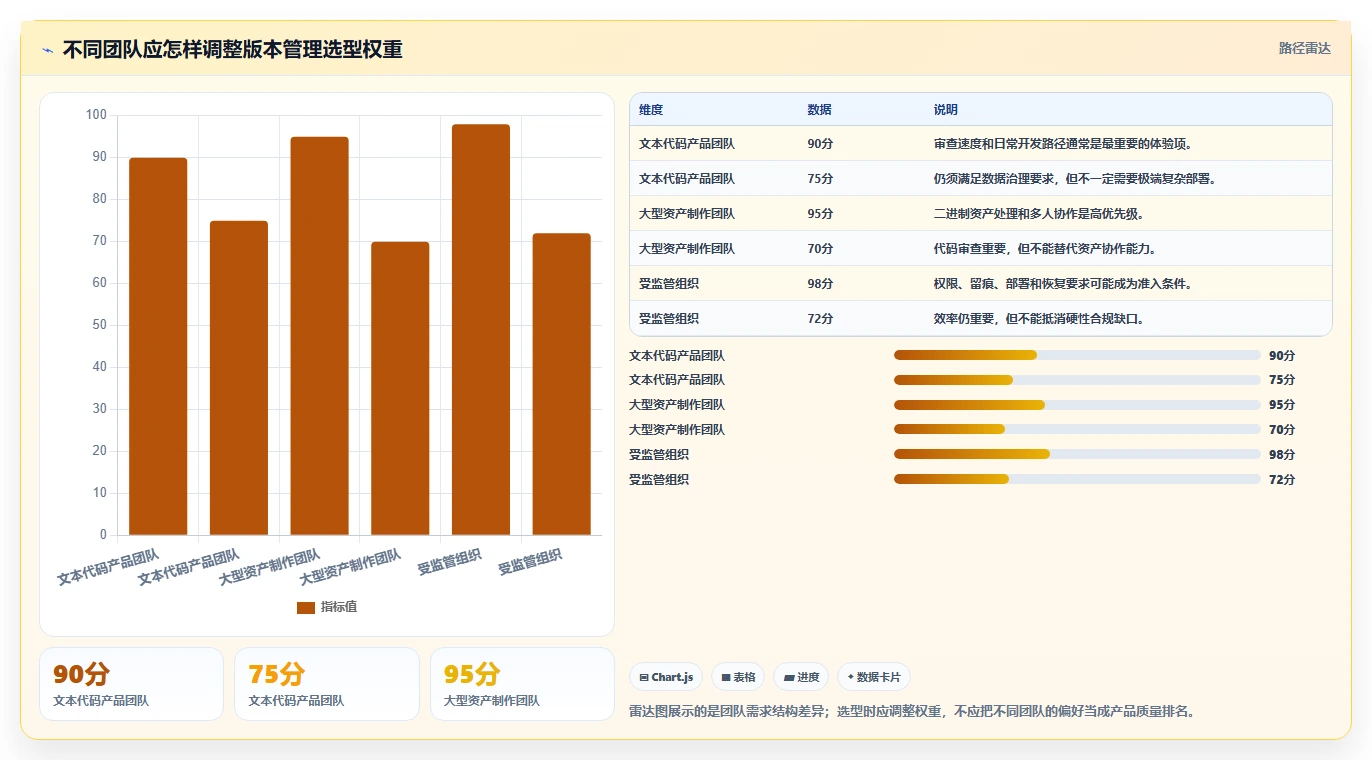This screenshot has width=1372, height=760.
Task: Click the 98分 progress bar
Action: click(x=1077, y=454)
